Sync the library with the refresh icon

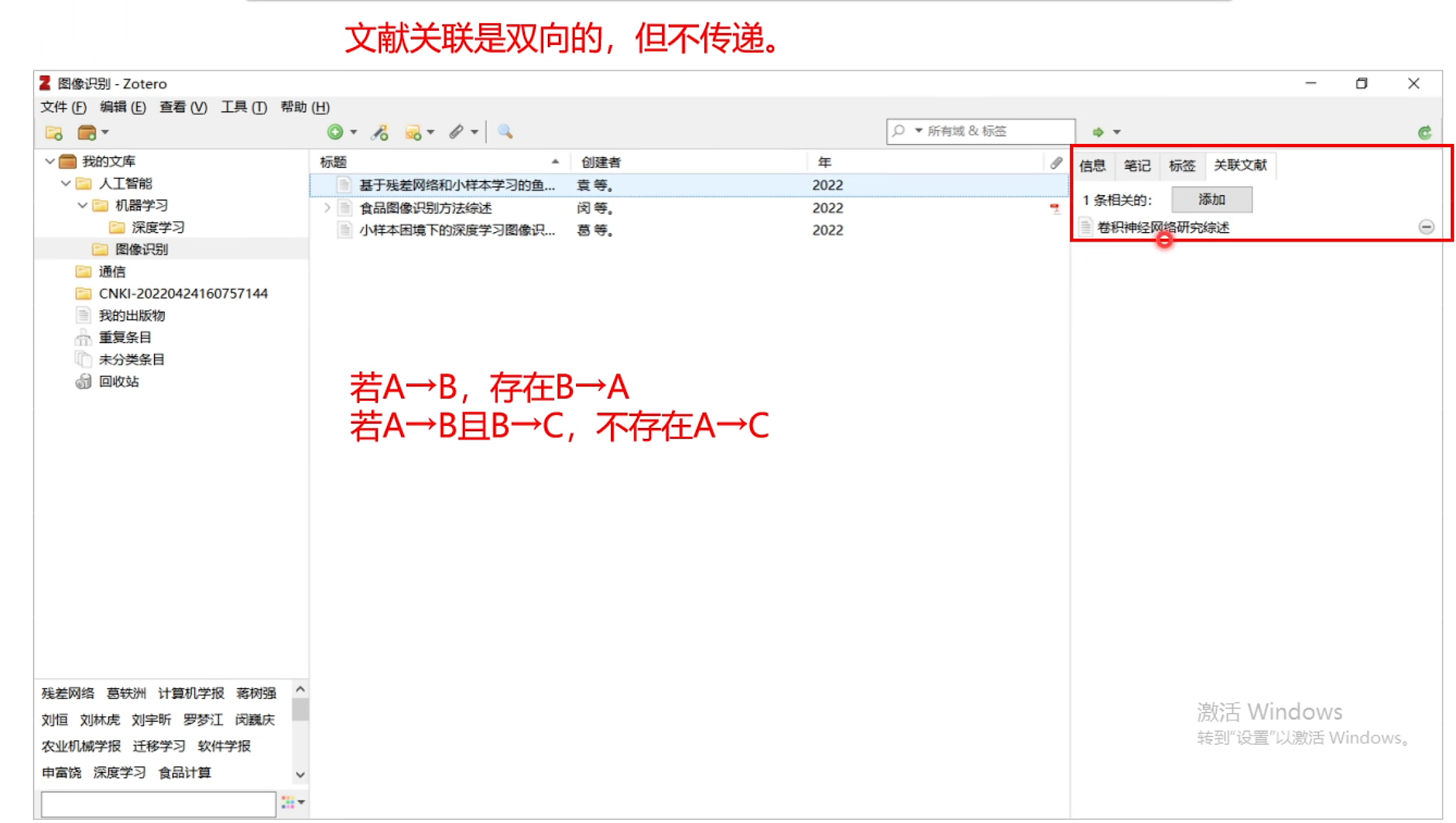pyautogui.click(x=1425, y=132)
